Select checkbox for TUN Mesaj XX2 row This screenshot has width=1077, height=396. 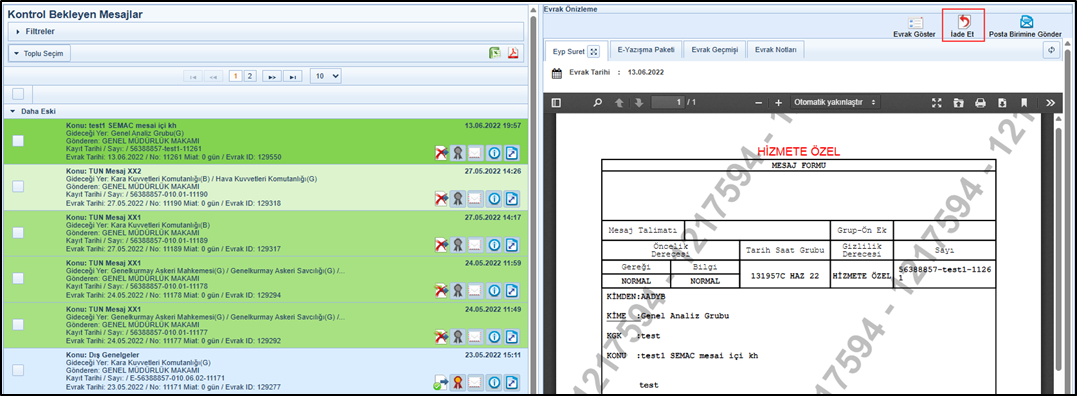coord(18,186)
